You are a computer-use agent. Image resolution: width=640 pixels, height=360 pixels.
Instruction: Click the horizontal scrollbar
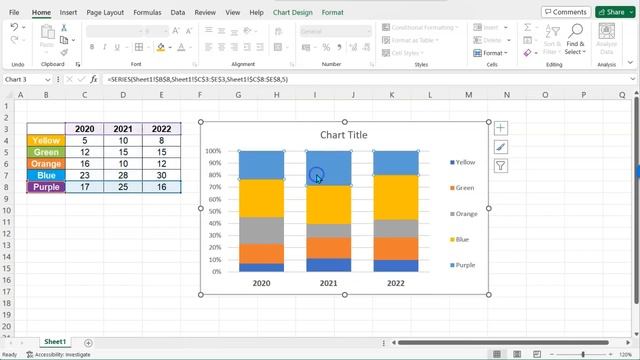(x=503, y=342)
